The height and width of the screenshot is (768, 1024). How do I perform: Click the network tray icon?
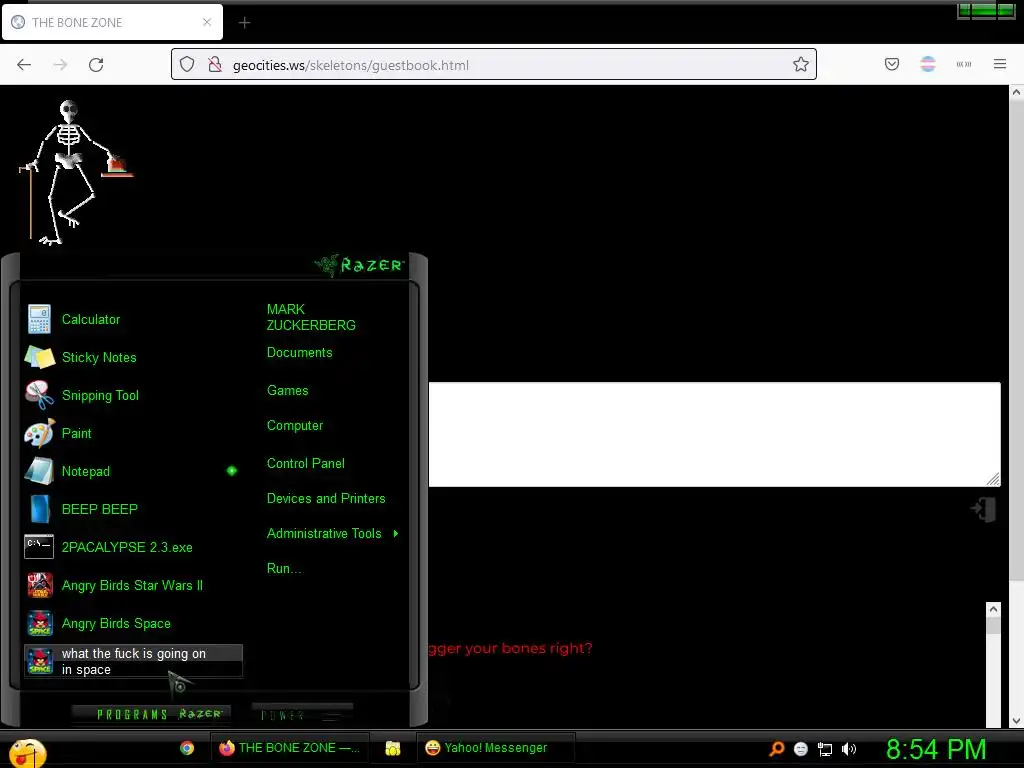[x=825, y=749]
